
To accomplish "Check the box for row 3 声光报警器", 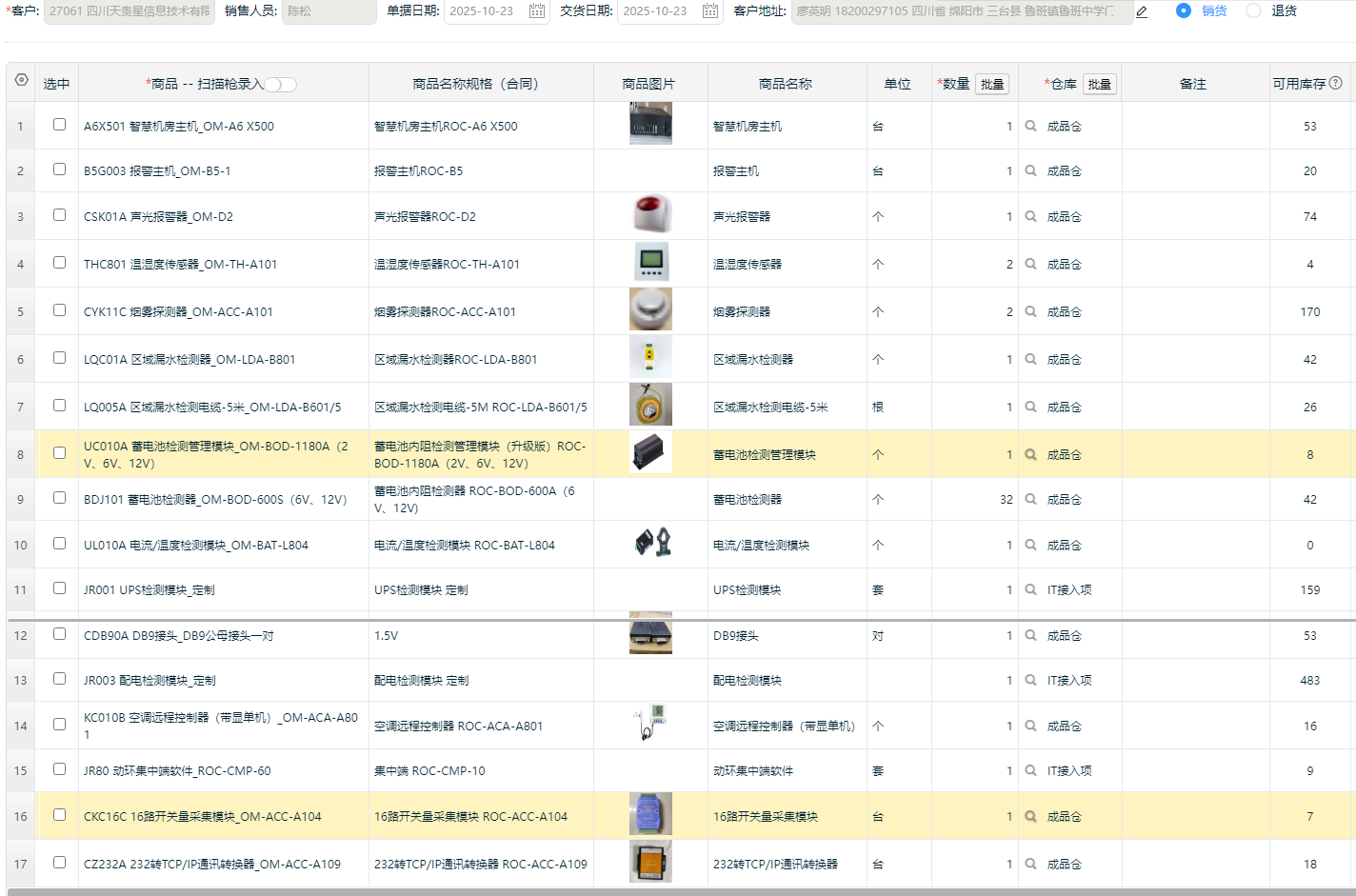I will coord(59,215).
